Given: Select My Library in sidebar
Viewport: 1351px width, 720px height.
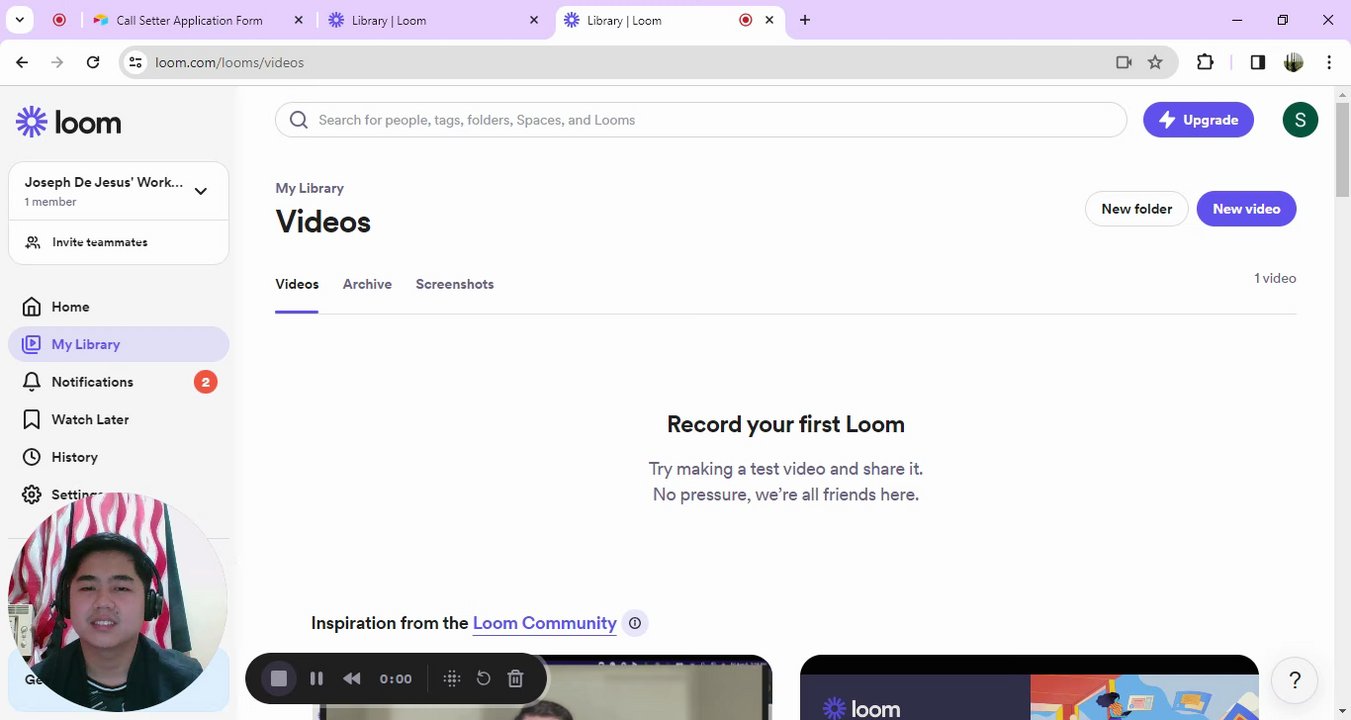Looking at the screenshot, I should pos(118,344).
